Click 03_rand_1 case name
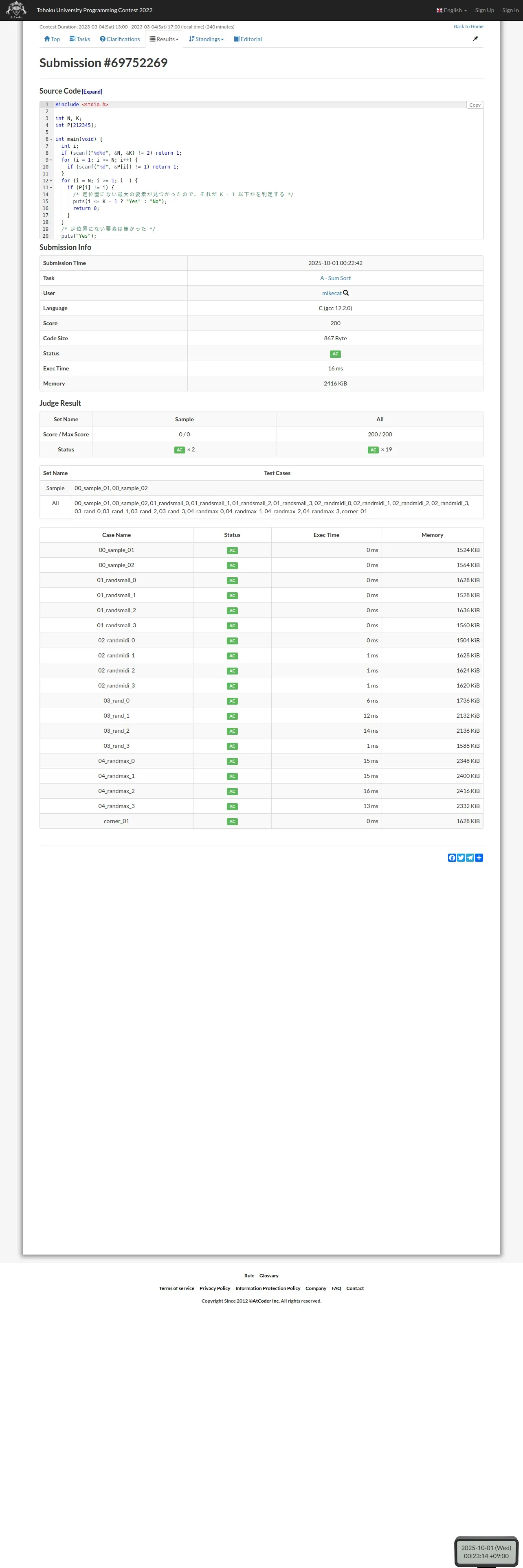Image resolution: width=523 pixels, height=1568 pixels. pyautogui.click(x=116, y=716)
